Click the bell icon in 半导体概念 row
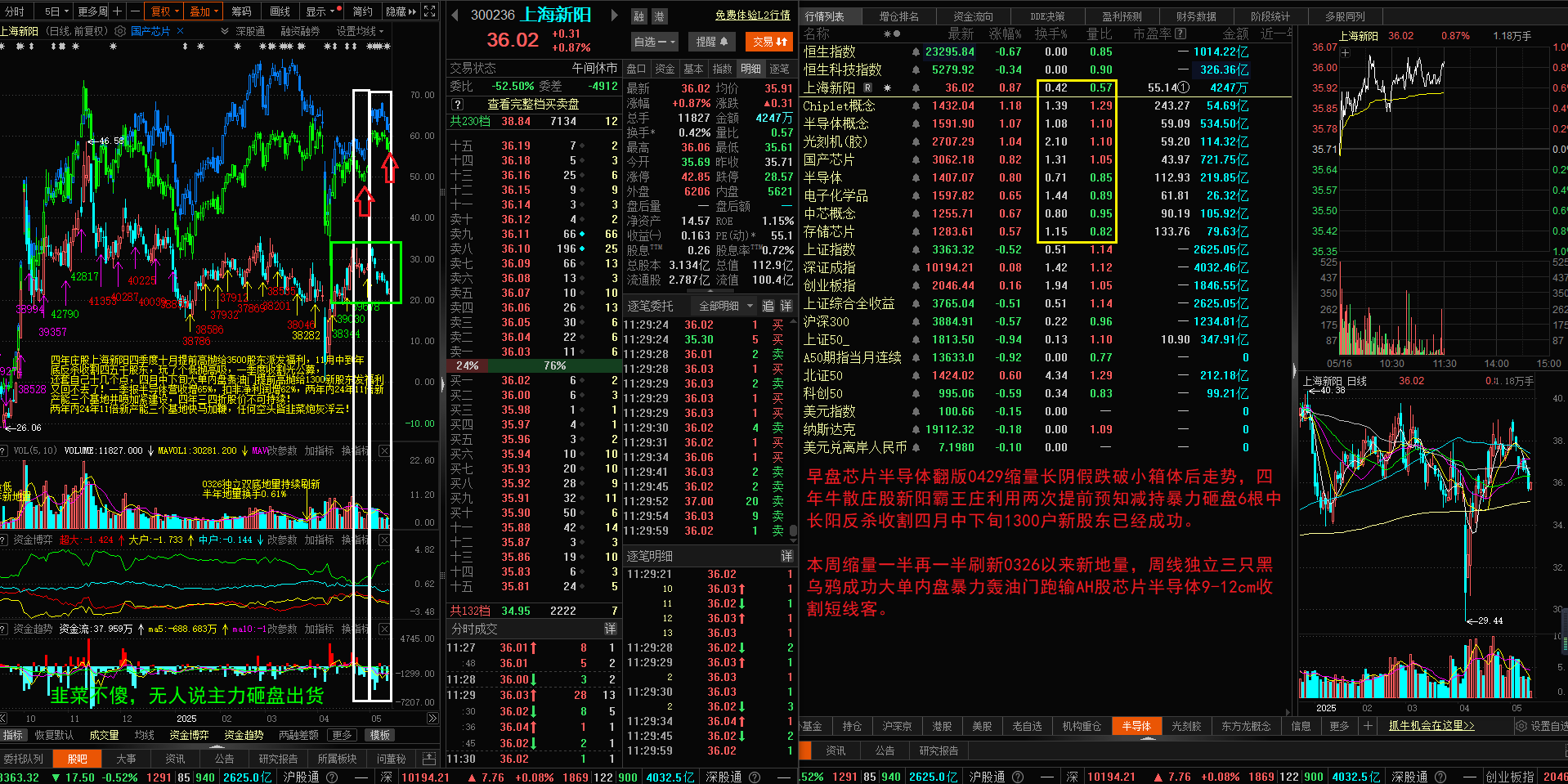This screenshot has height=784, width=1568. click(916, 123)
